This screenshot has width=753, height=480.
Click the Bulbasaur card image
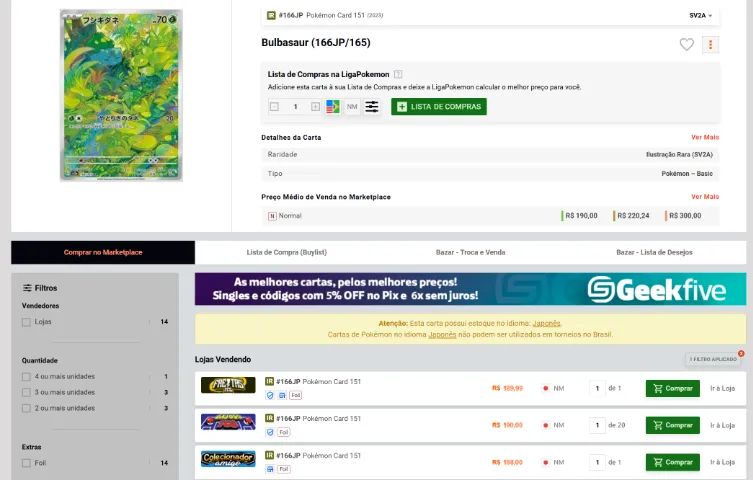click(121, 95)
